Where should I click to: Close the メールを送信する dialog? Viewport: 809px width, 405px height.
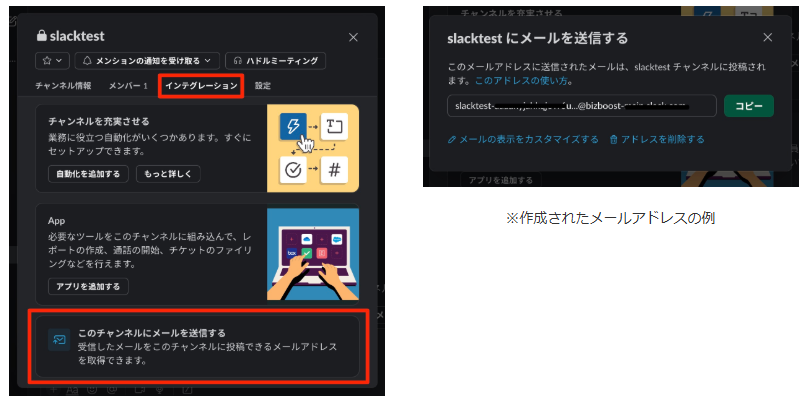coord(768,38)
